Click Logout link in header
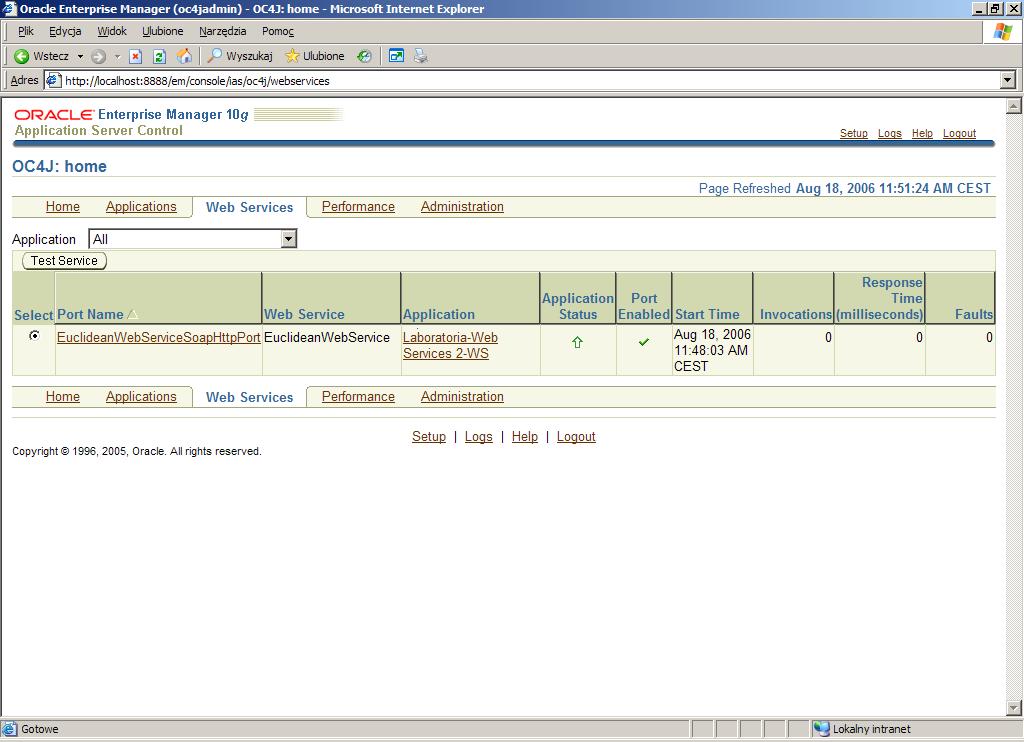The image size is (1024, 742). coord(959,133)
